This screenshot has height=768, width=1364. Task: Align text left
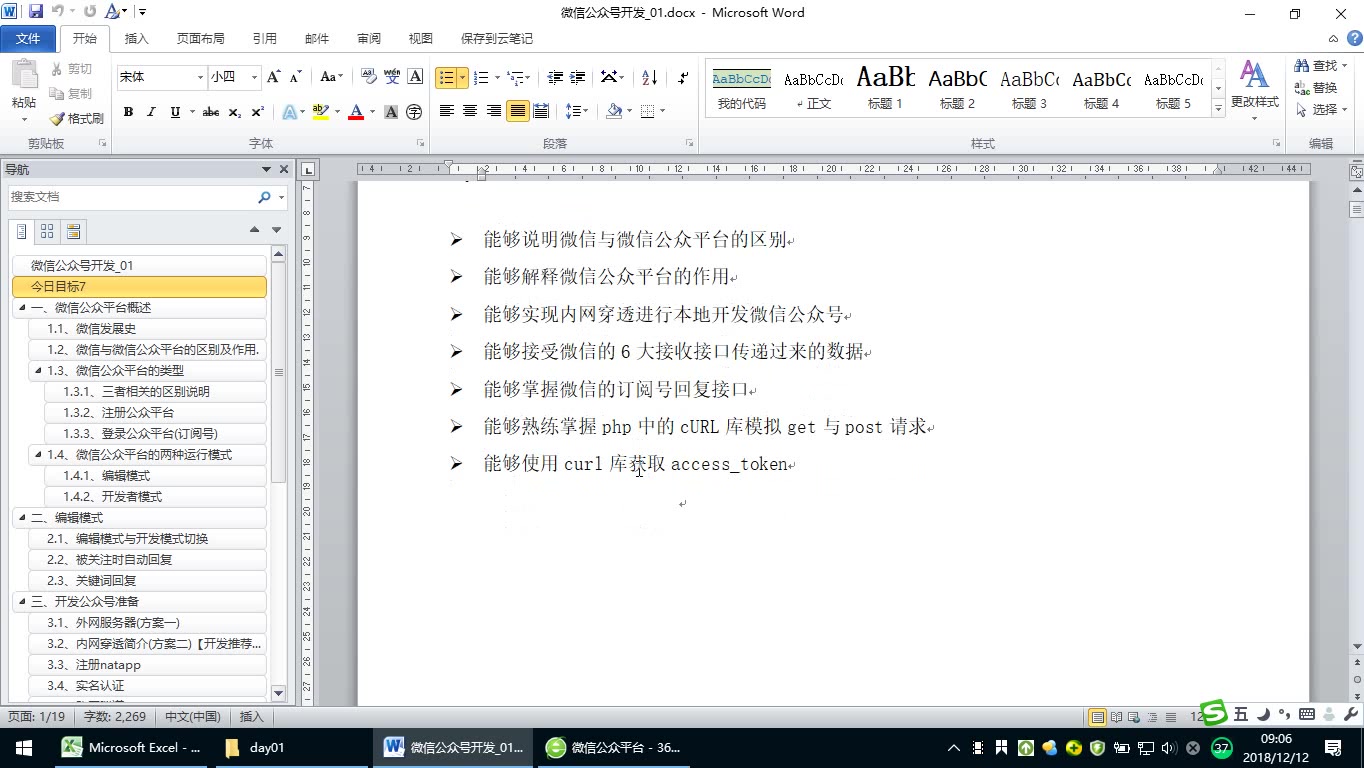click(447, 111)
